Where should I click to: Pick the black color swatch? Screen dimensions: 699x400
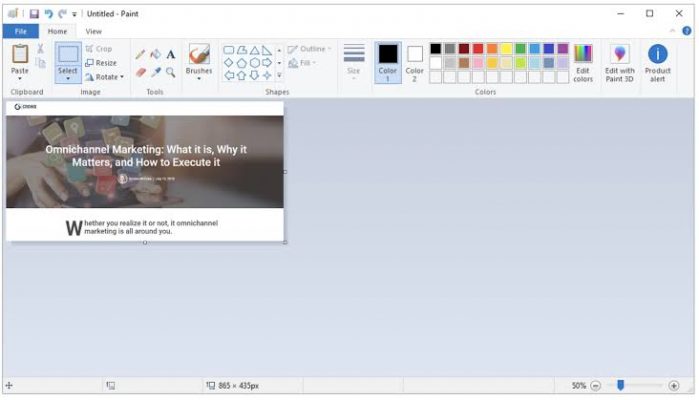[436, 49]
